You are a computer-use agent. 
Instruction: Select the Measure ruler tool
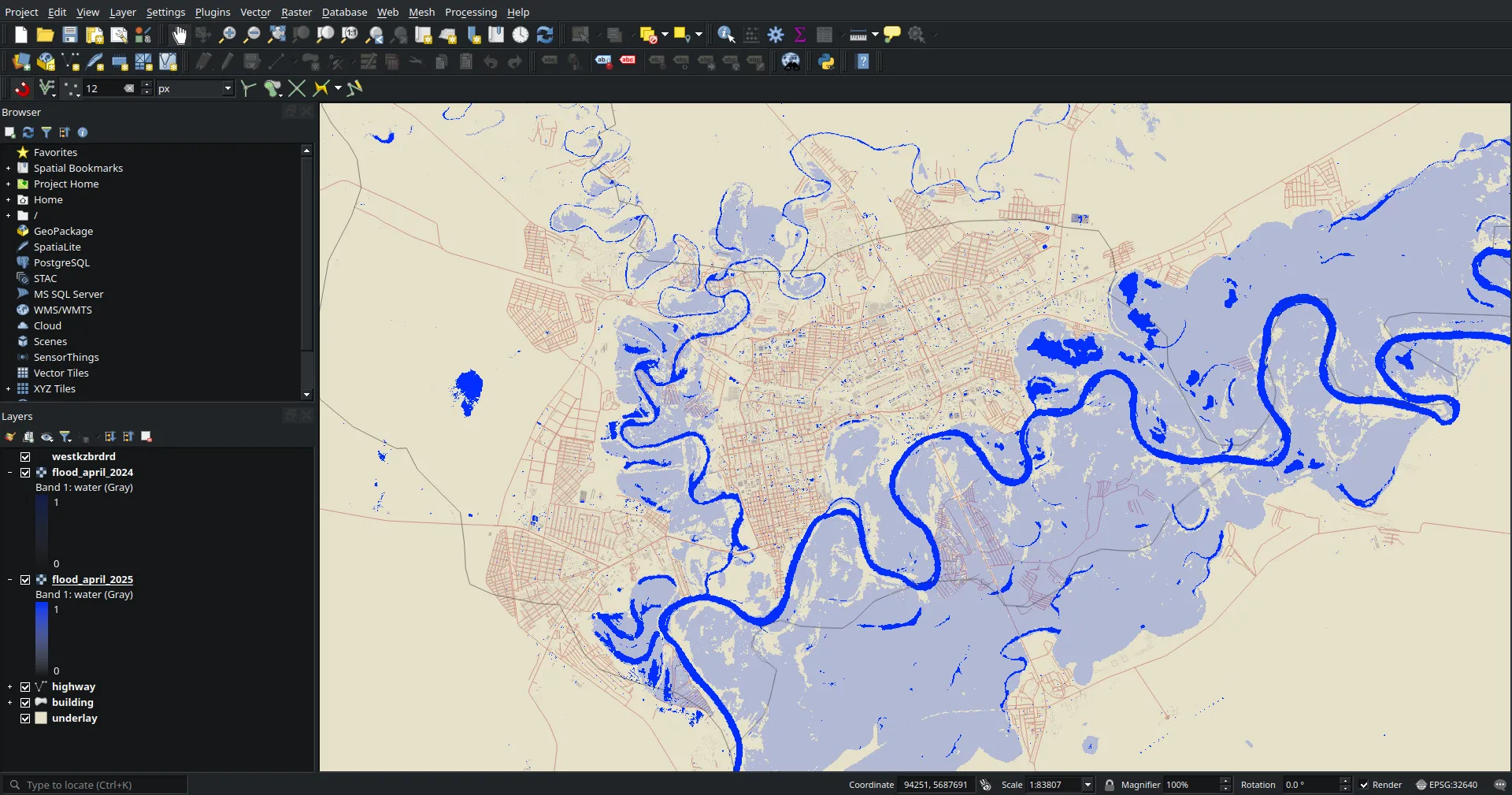click(858, 35)
